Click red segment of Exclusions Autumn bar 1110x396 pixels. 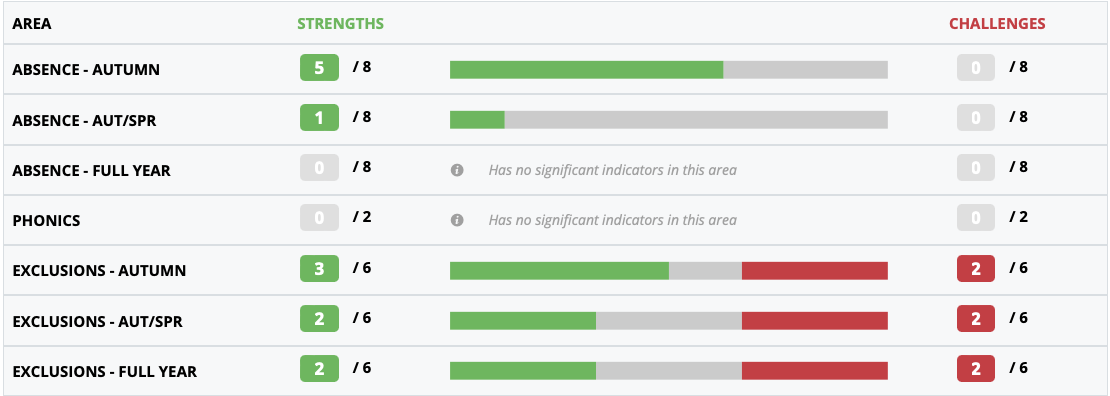pyautogui.click(x=815, y=271)
